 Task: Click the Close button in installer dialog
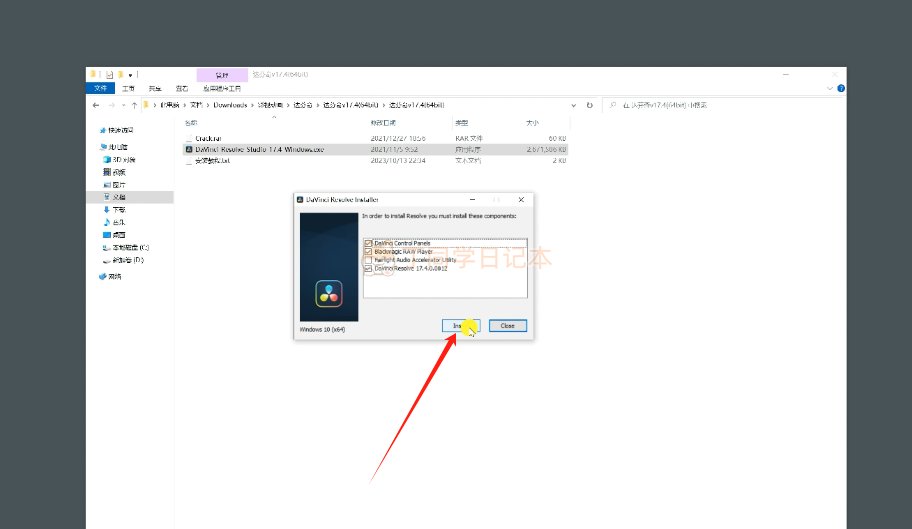[x=508, y=326]
